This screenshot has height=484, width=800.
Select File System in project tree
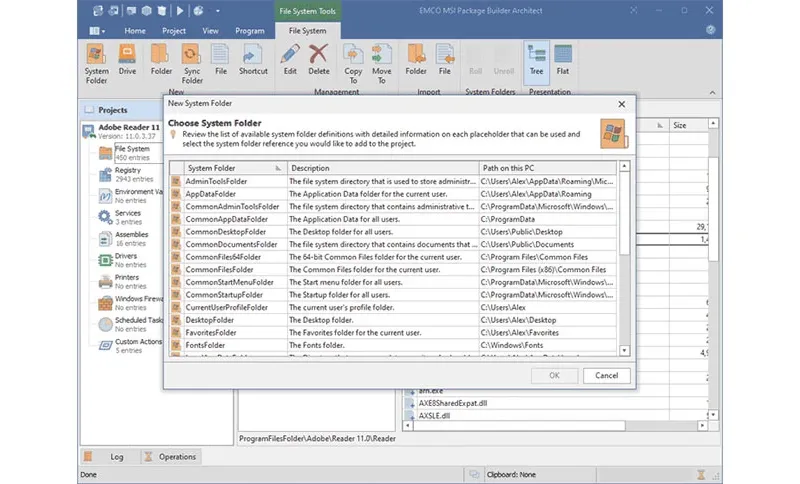click(132, 152)
